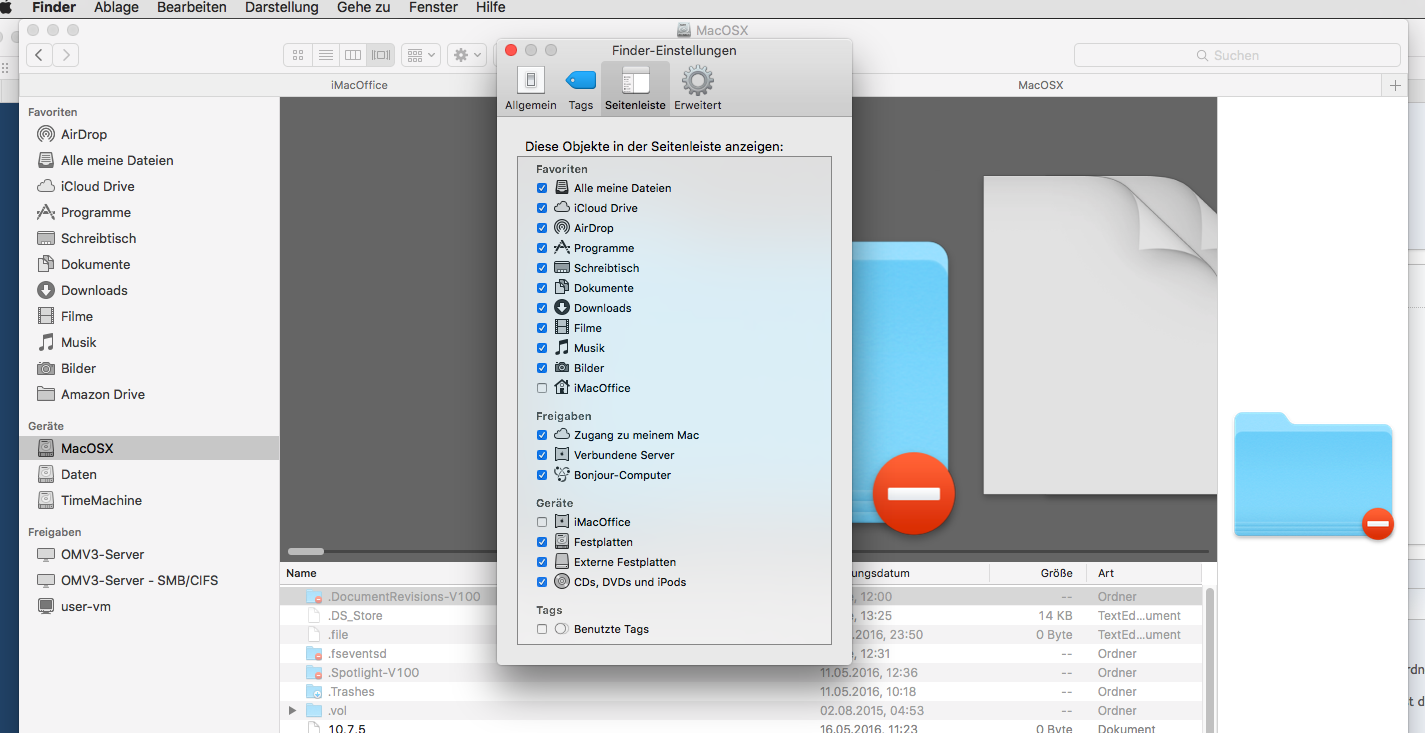The image size is (1425, 733).
Task: Enable iMacOffice under Favoriten
Action: 542,388
